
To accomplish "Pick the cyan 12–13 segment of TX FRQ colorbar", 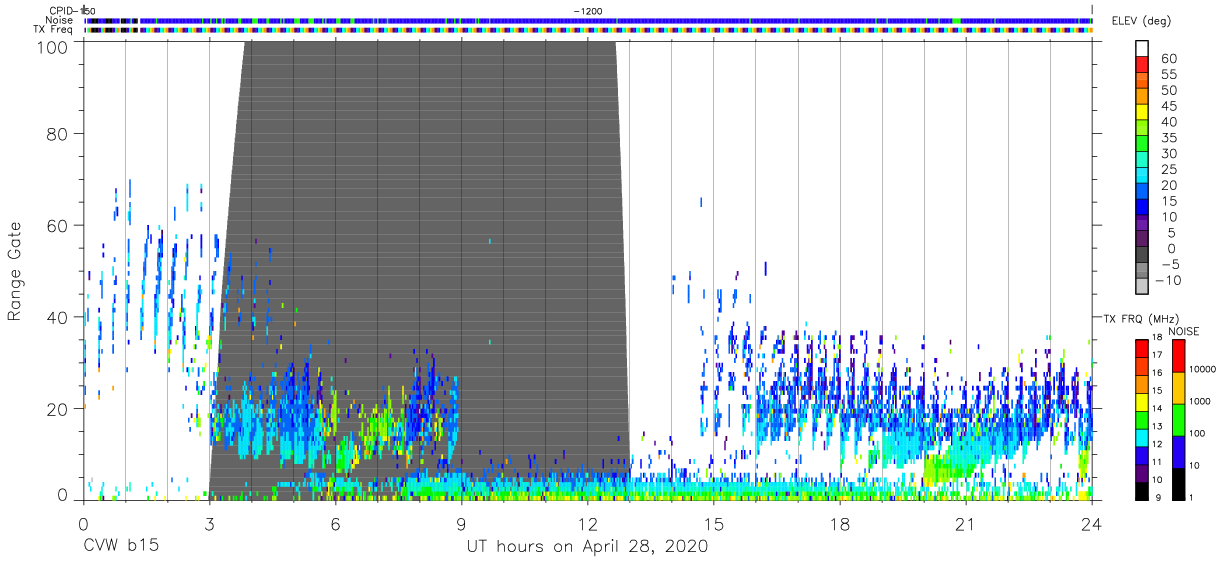I will tap(1141, 436).
